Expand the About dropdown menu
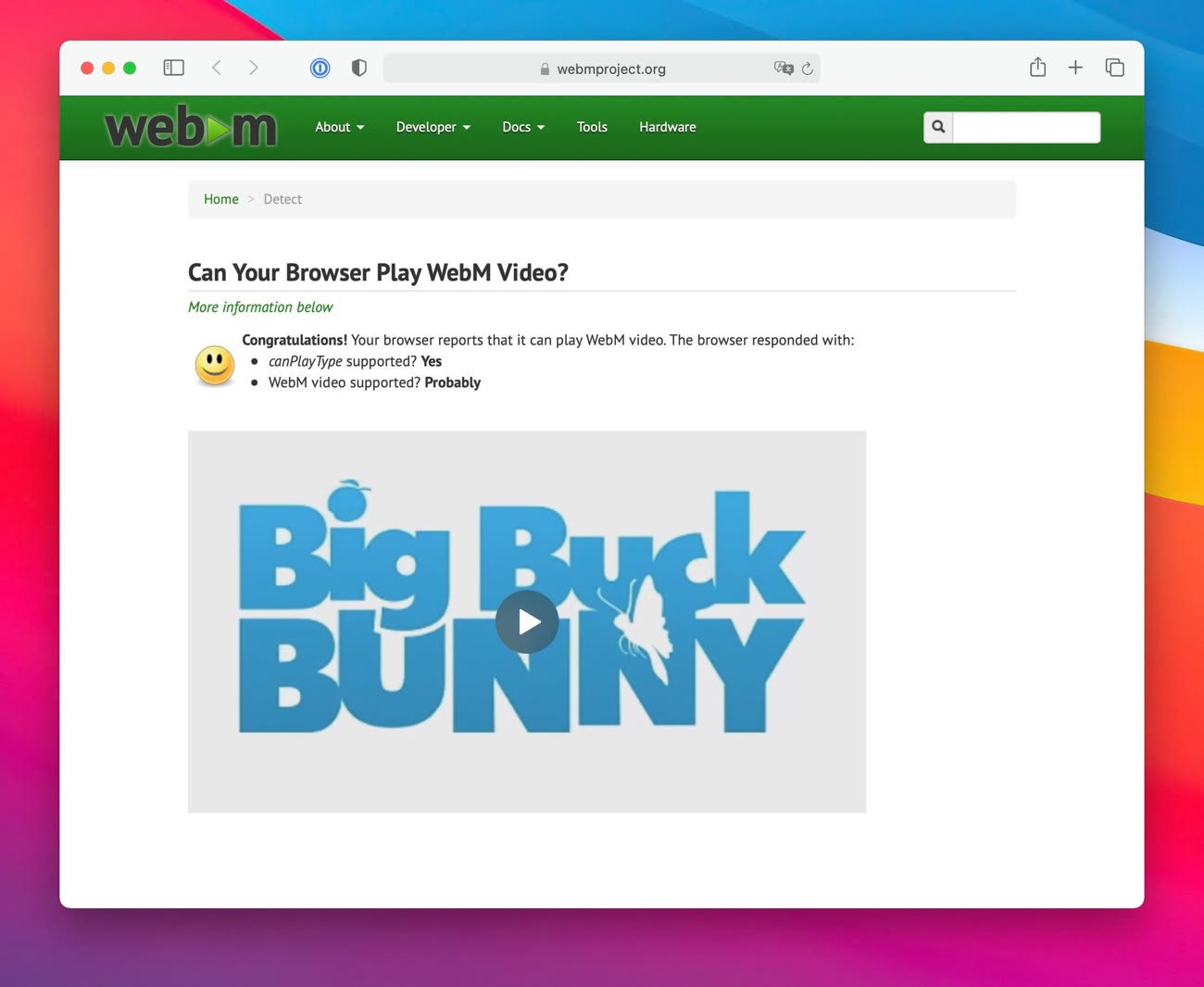The image size is (1204, 987). [x=340, y=127]
